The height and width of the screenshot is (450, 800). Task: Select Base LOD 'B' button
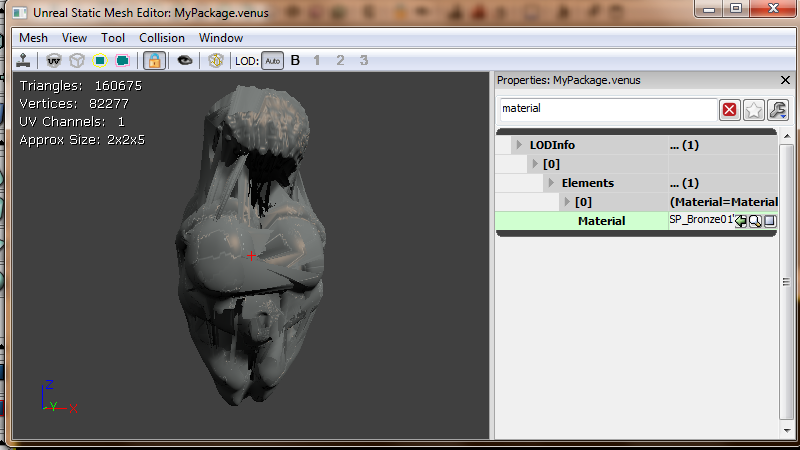pos(295,61)
